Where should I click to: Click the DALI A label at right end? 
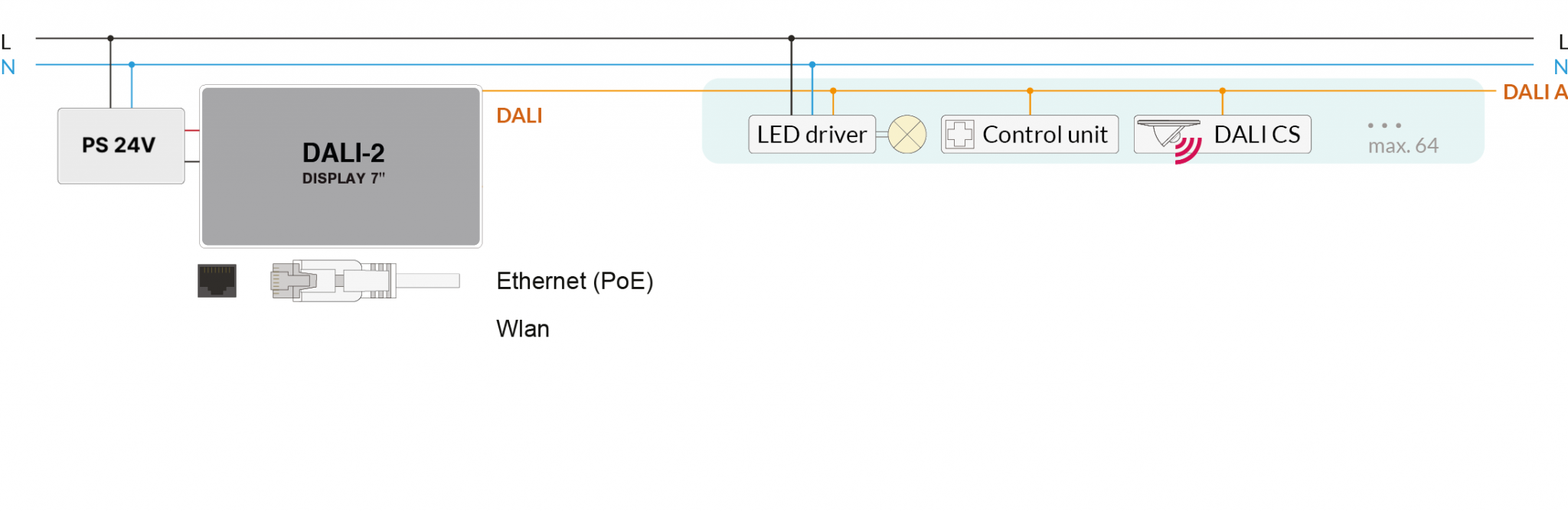pyautogui.click(x=1534, y=93)
